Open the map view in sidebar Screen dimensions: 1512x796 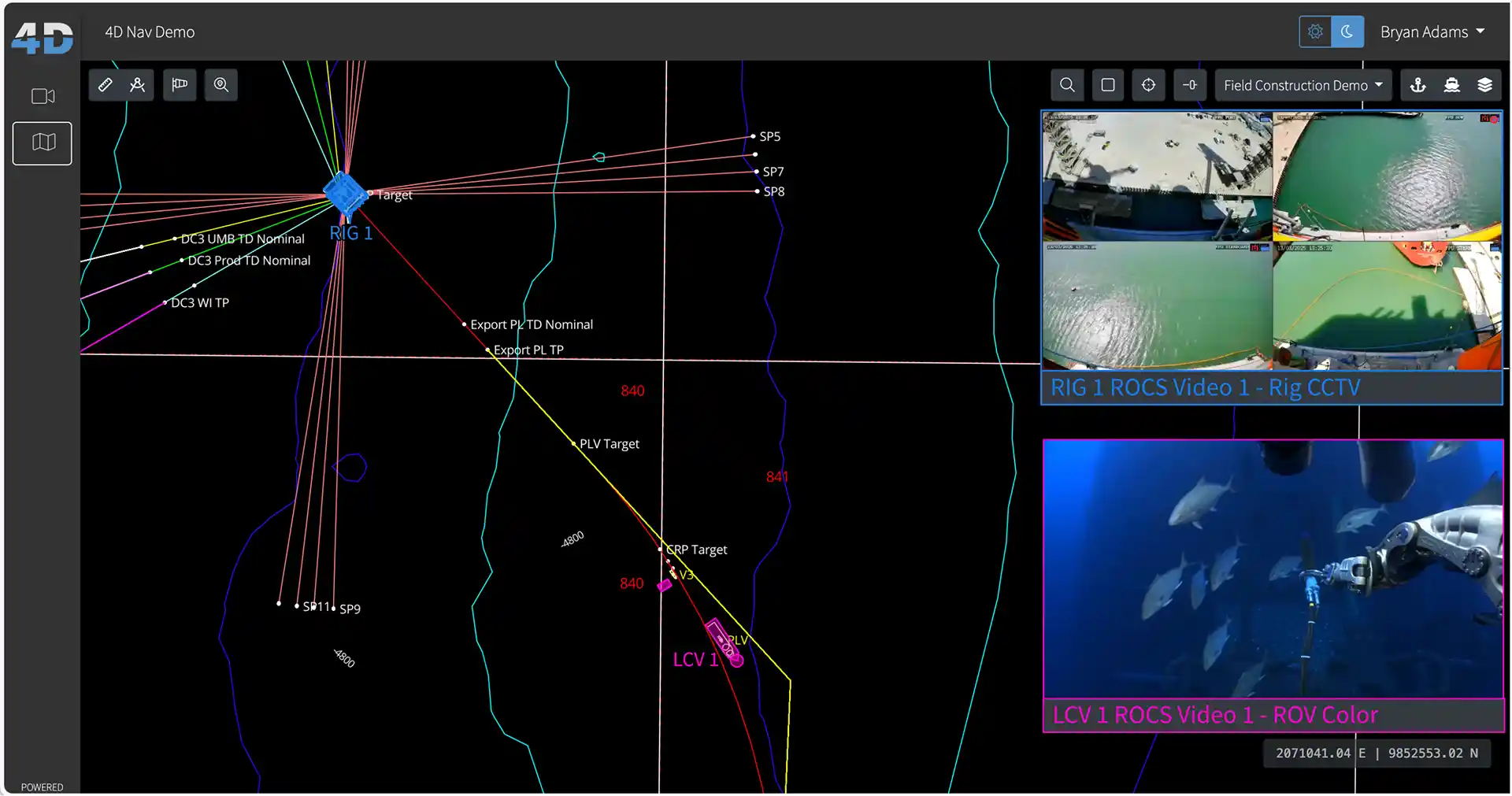coord(43,143)
